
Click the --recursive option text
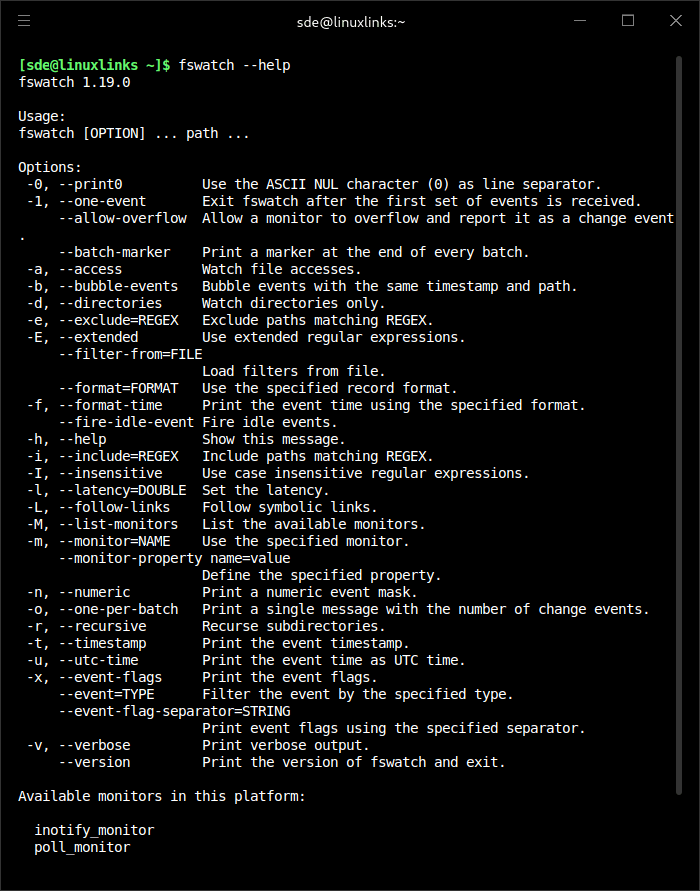point(102,626)
